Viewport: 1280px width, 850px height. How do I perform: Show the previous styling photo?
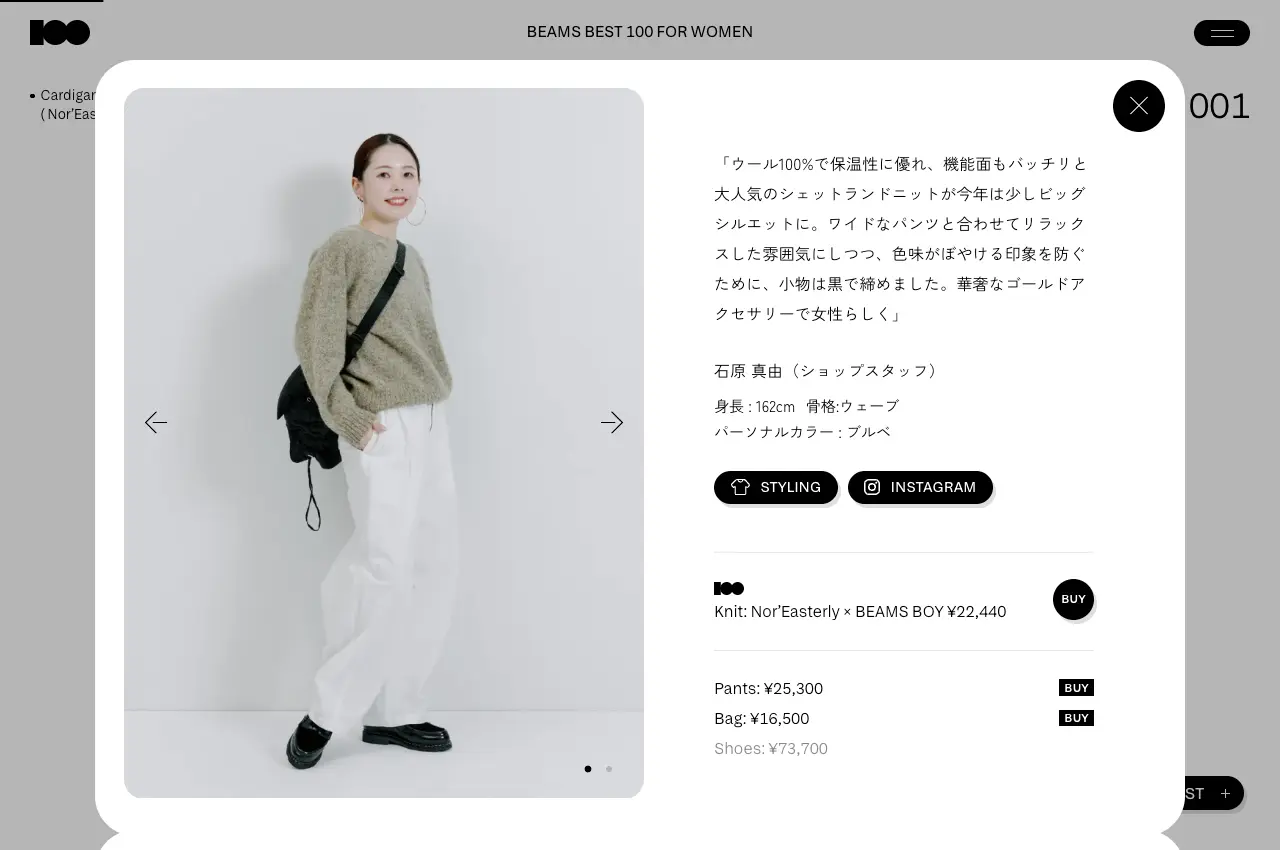point(156,423)
